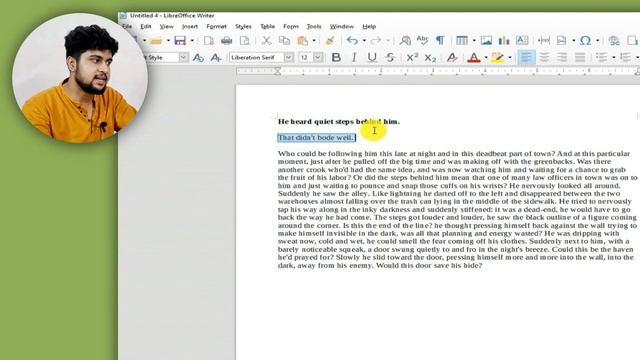Viewport: 640px width, 360px height.
Task: Open the View menu
Action: [x=167, y=27]
